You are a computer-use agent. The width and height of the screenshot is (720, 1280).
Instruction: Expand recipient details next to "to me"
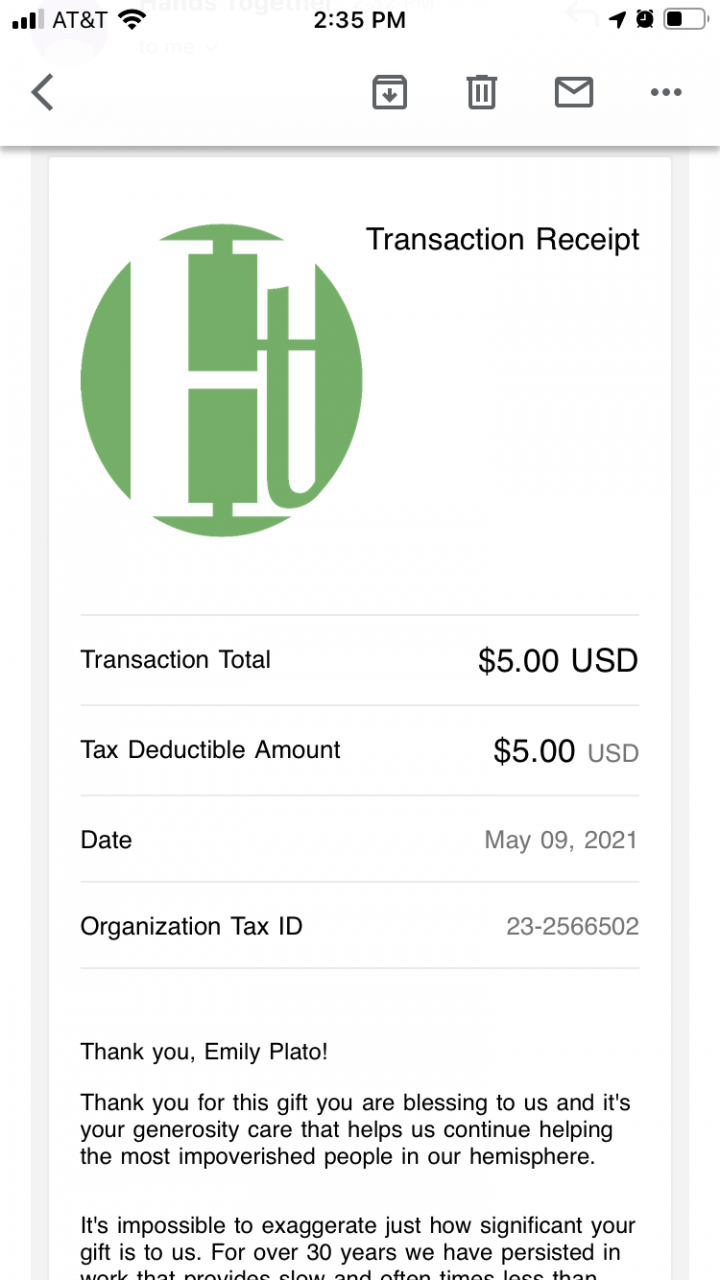tap(210, 46)
